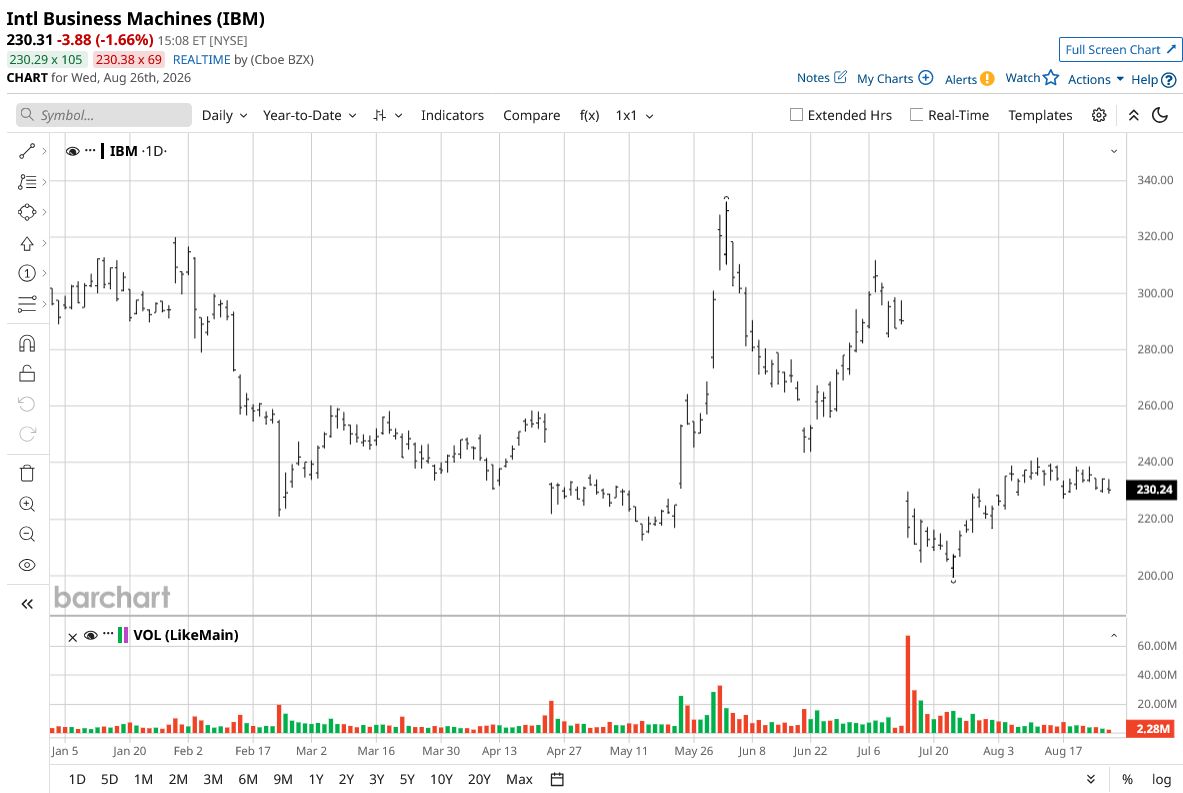Open the Daily interval dropdown
This screenshot has width=1183, height=793.
point(224,115)
